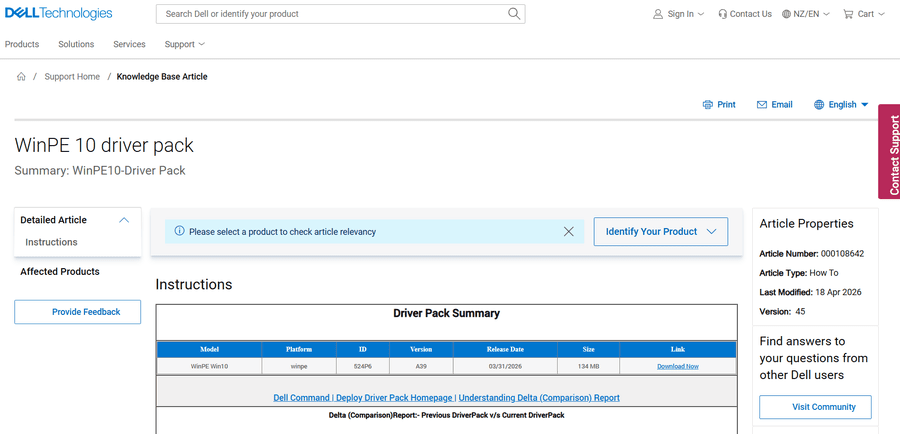Open the Support menu
This screenshot has width=900, height=434.
click(x=180, y=44)
